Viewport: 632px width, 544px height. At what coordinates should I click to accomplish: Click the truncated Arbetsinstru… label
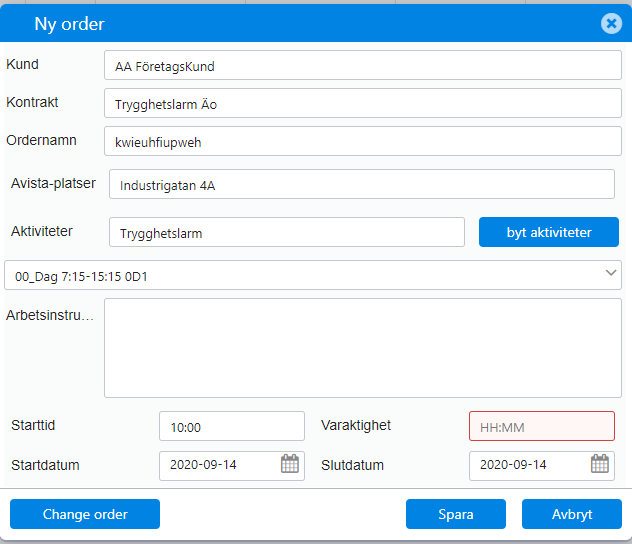[x=50, y=315]
